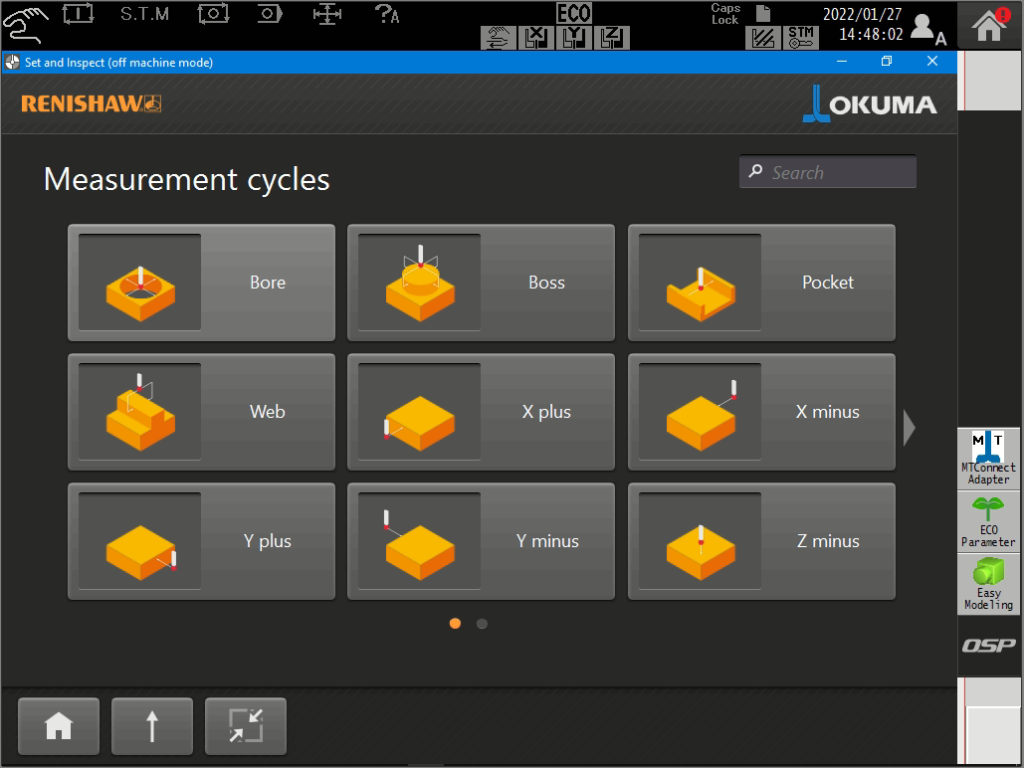Select the Boss measurement cycle icon
This screenshot has height=768, width=1024.
[x=420, y=282]
